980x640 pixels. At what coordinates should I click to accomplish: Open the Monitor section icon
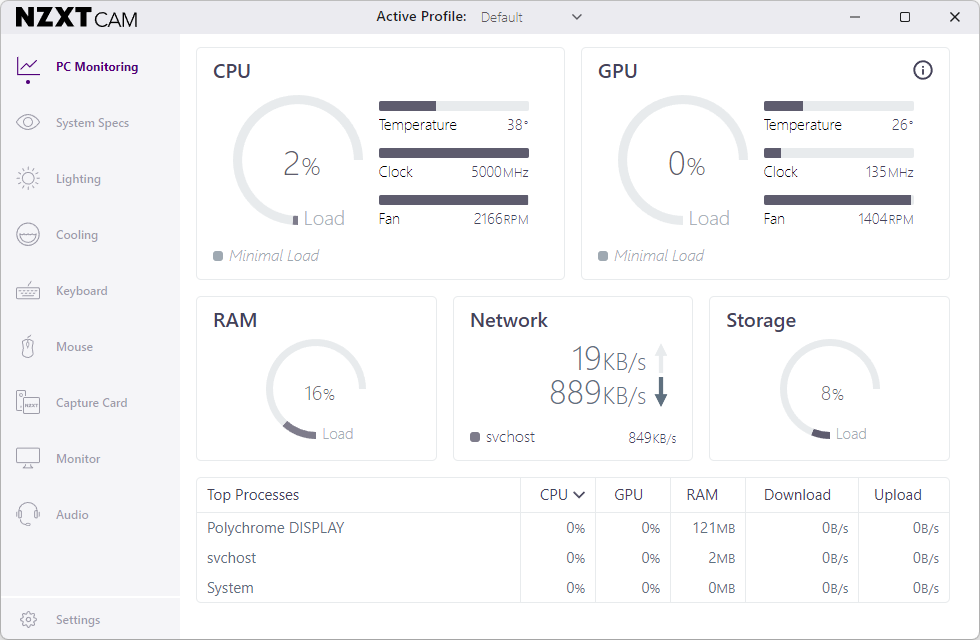28,459
